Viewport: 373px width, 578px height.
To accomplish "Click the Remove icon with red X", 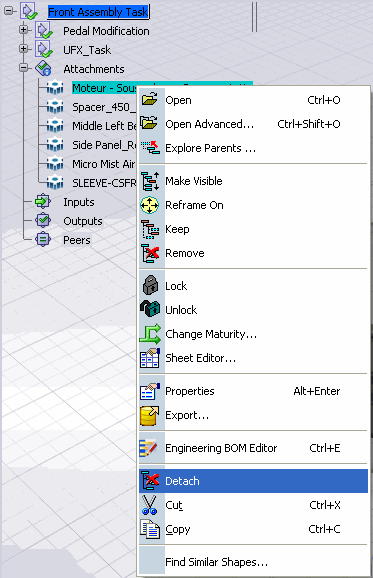I will (x=150, y=253).
